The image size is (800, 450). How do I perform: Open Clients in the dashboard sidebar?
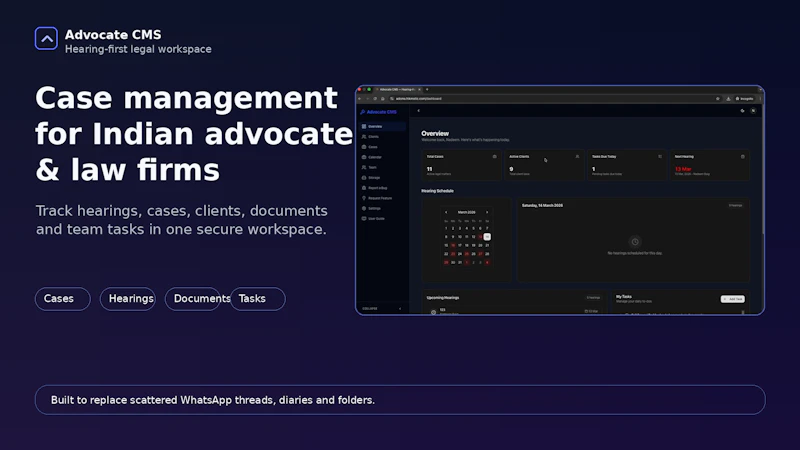click(x=383, y=137)
